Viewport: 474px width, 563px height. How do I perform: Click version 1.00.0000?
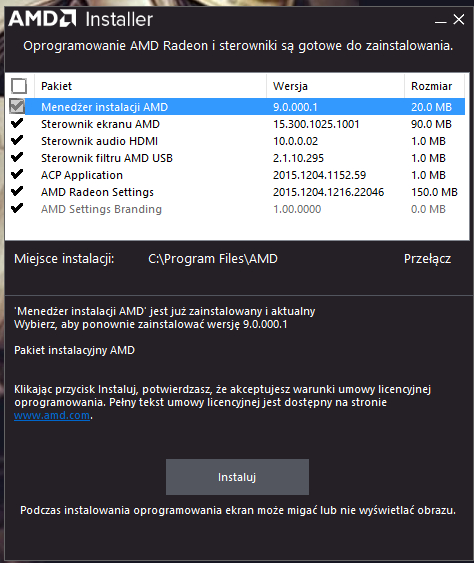coord(297,209)
